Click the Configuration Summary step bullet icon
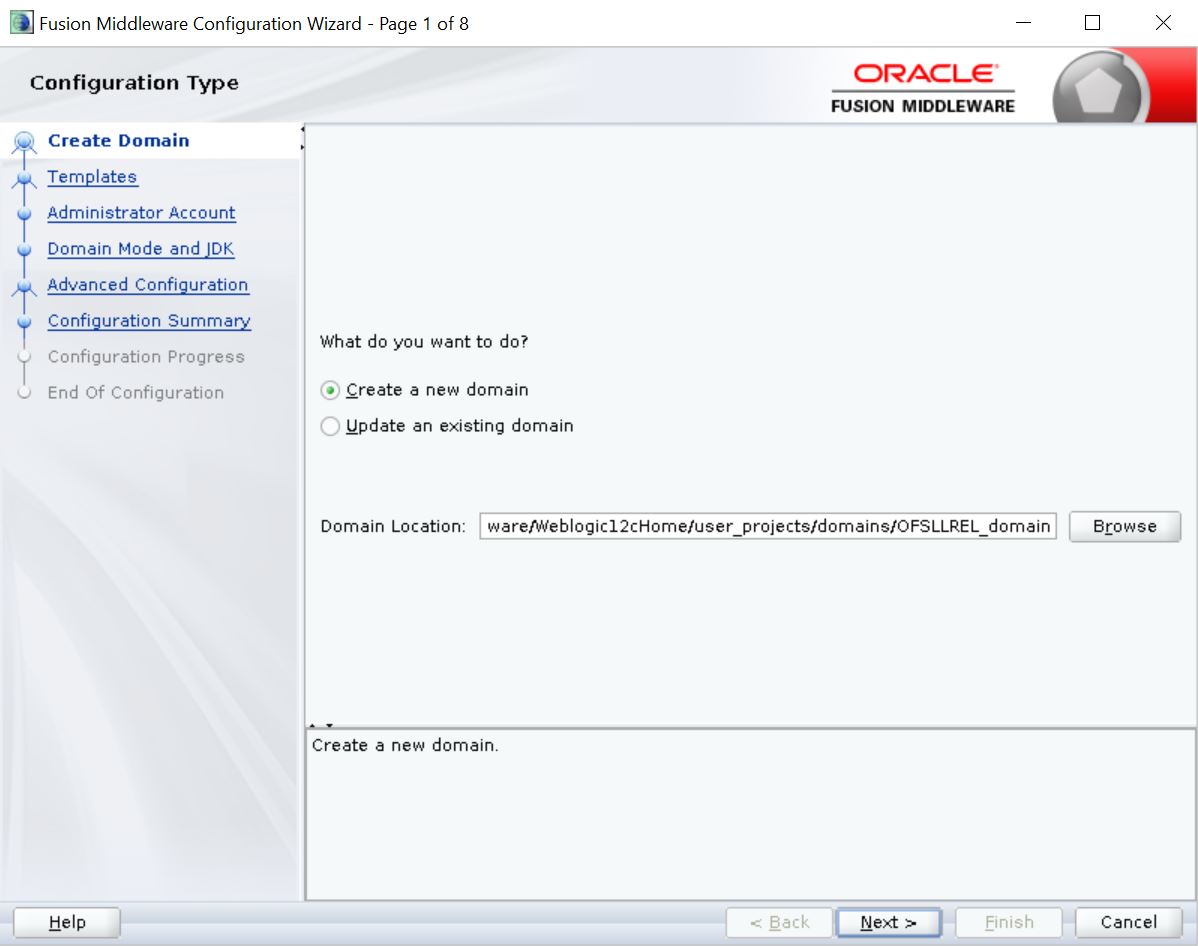Image resolution: width=1198 pixels, height=946 pixels. 24,322
